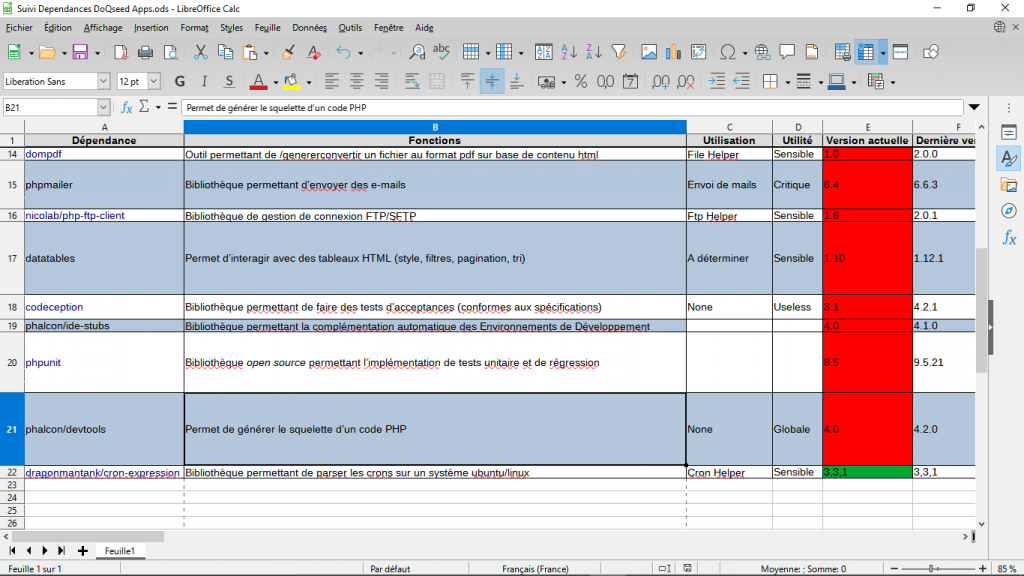Undo the last action
Screen dimensions: 1024x576
point(344,52)
